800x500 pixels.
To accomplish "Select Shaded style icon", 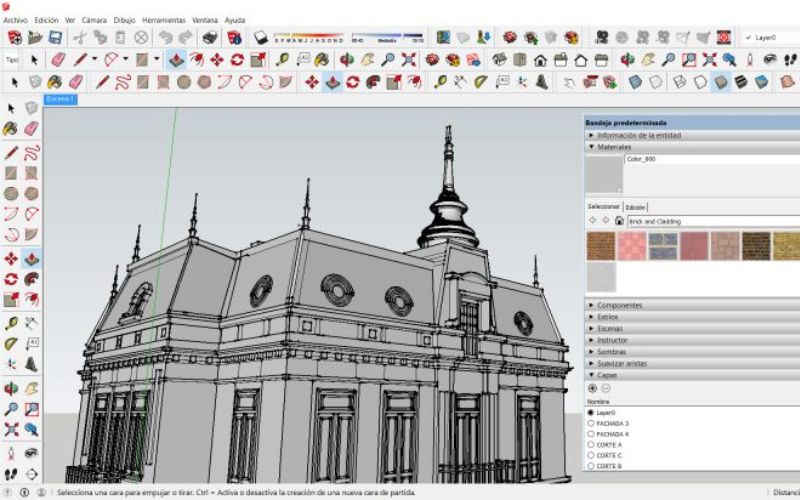I will tap(720, 82).
